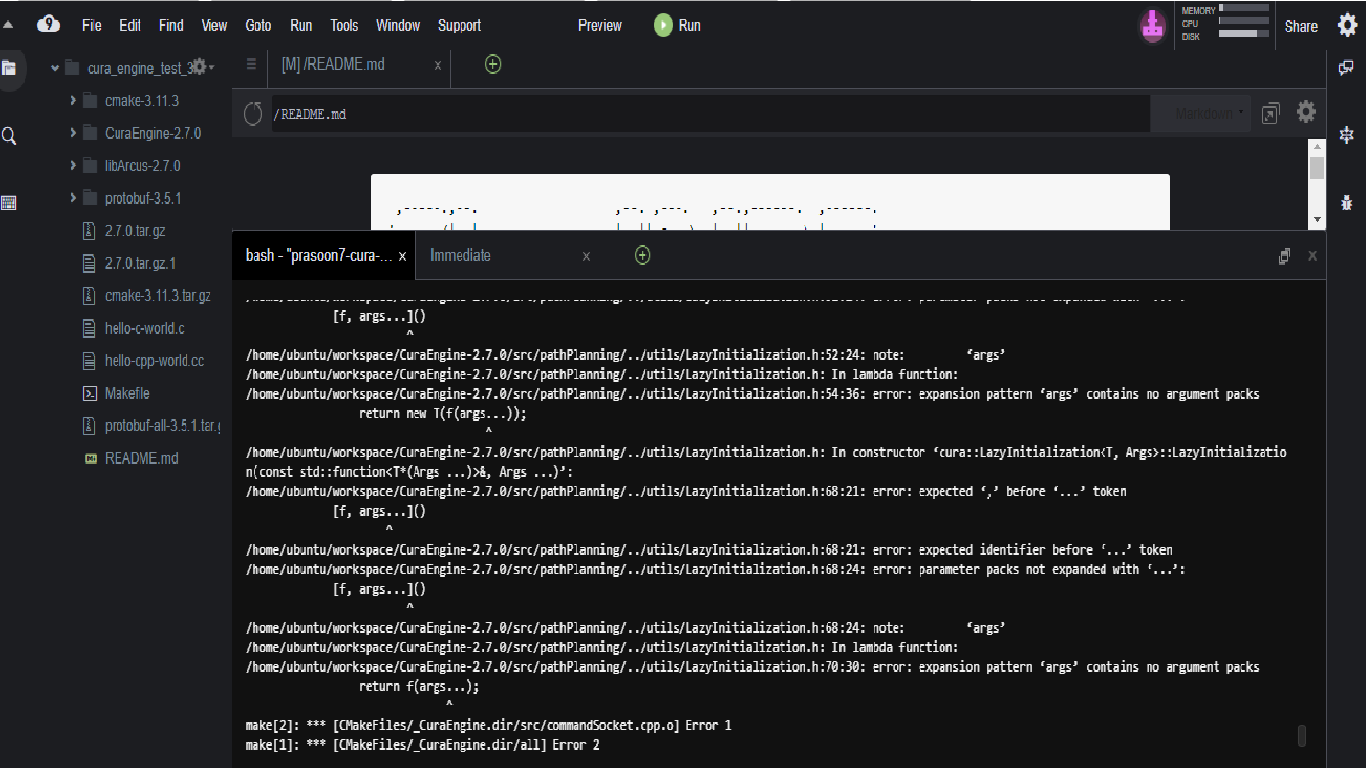This screenshot has height=768, width=1366.
Task: Click the Cloud9 logo icon
Action: 48,25
